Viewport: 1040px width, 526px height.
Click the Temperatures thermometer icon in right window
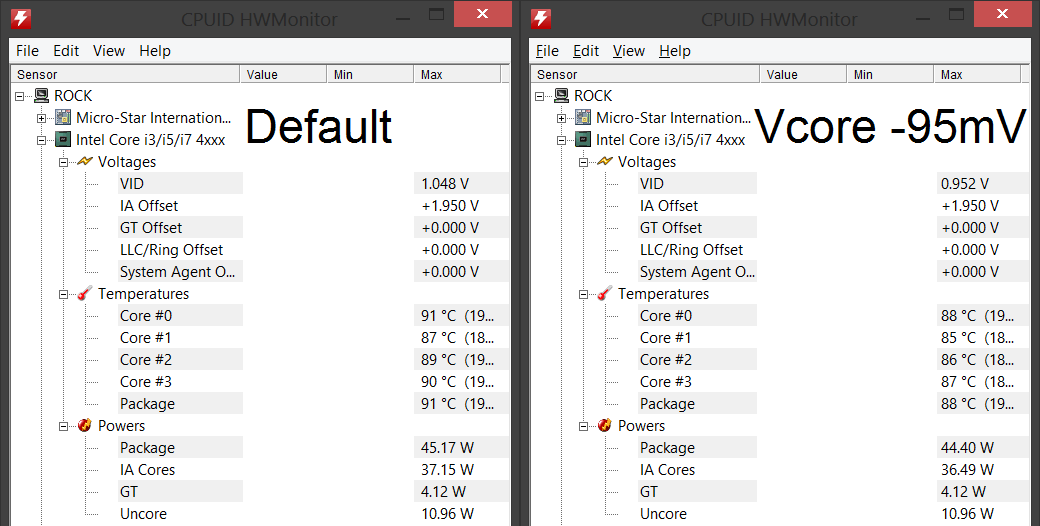coord(604,293)
